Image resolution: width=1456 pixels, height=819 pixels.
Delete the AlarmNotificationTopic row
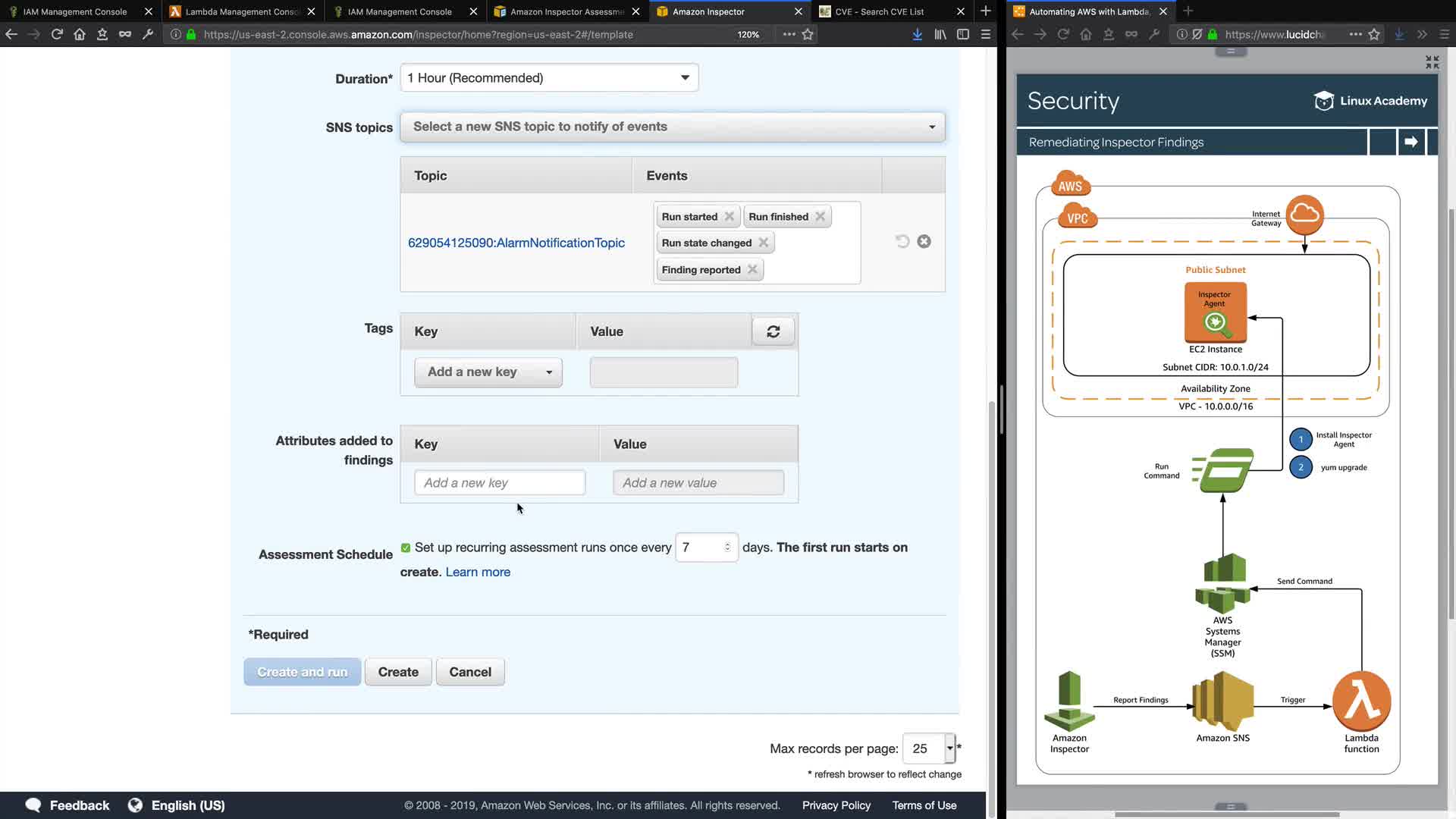pyautogui.click(x=924, y=241)
